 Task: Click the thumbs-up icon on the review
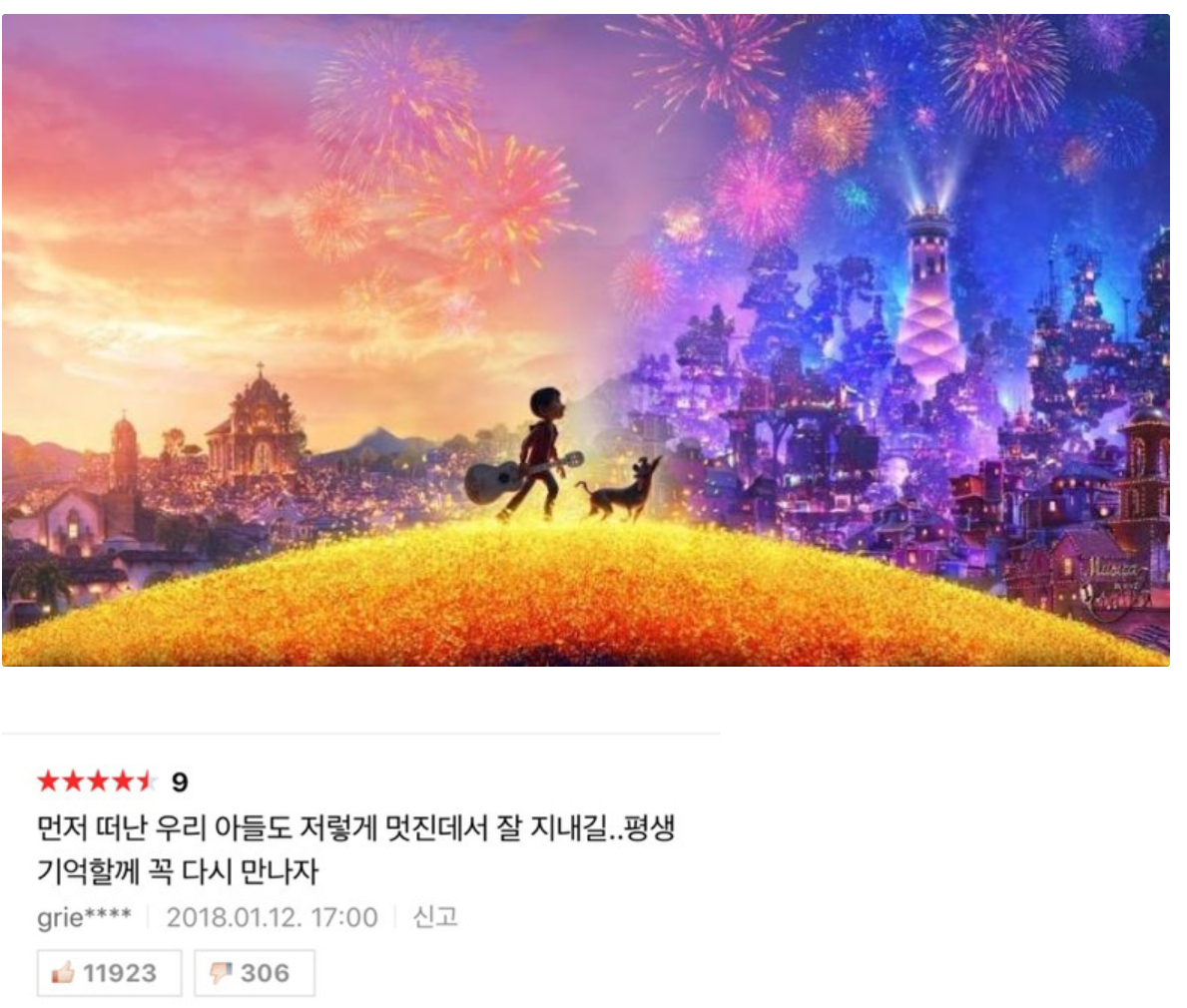tap(63, 972)
